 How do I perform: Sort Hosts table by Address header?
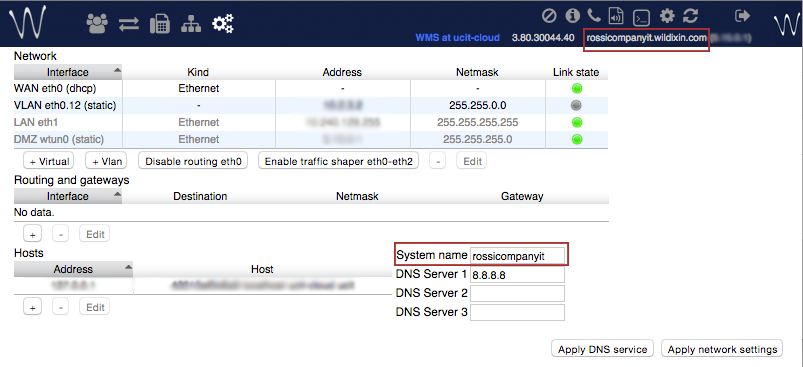[73, 269]
